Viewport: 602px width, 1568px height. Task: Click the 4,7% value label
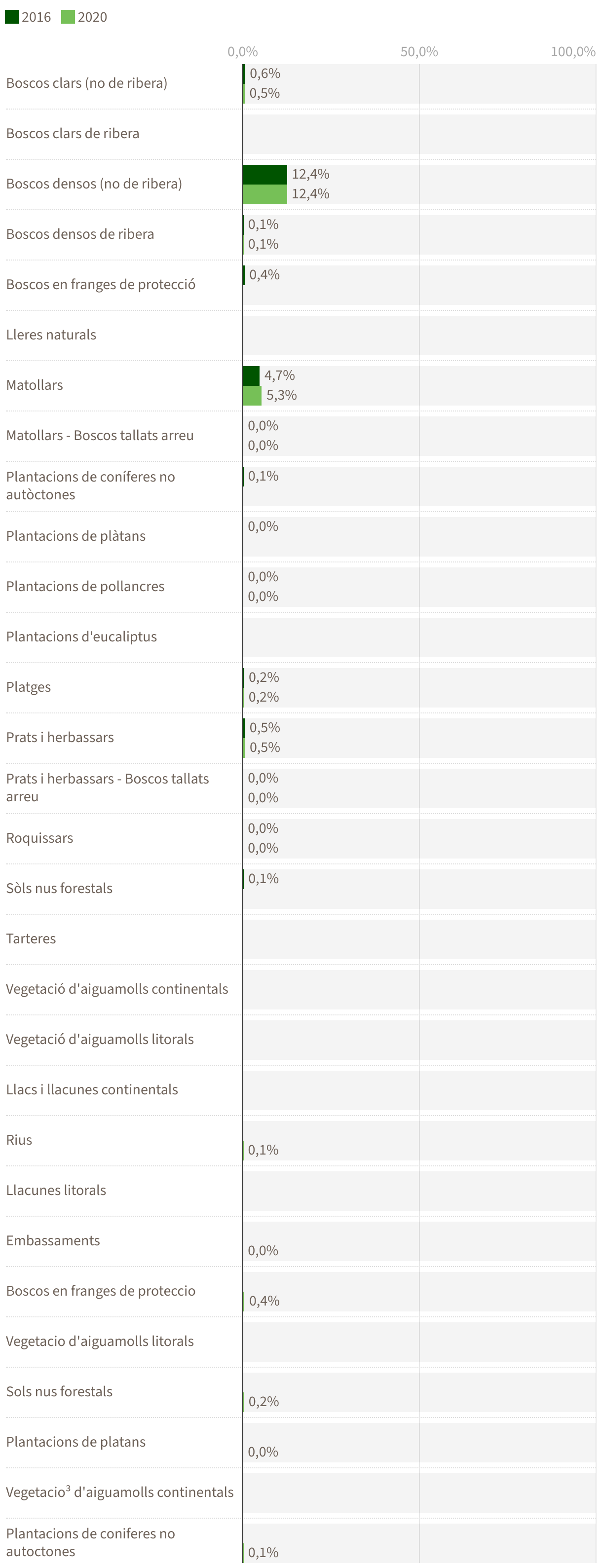pos(279,375)
